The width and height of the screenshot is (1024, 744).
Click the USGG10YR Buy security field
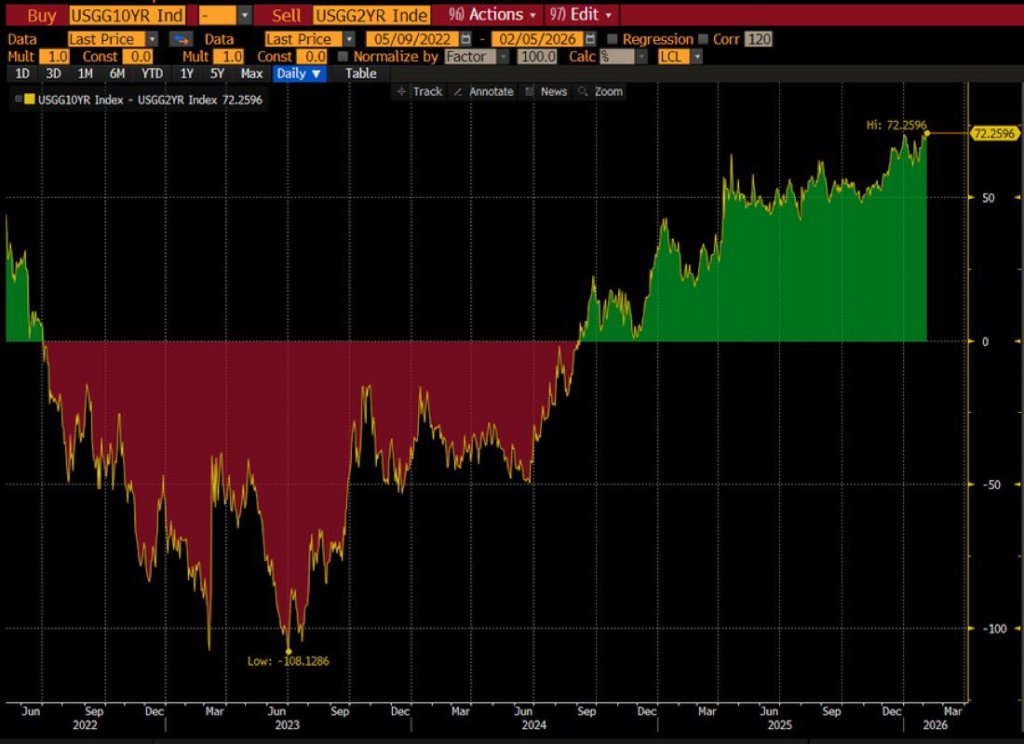(x=127, y=15)
